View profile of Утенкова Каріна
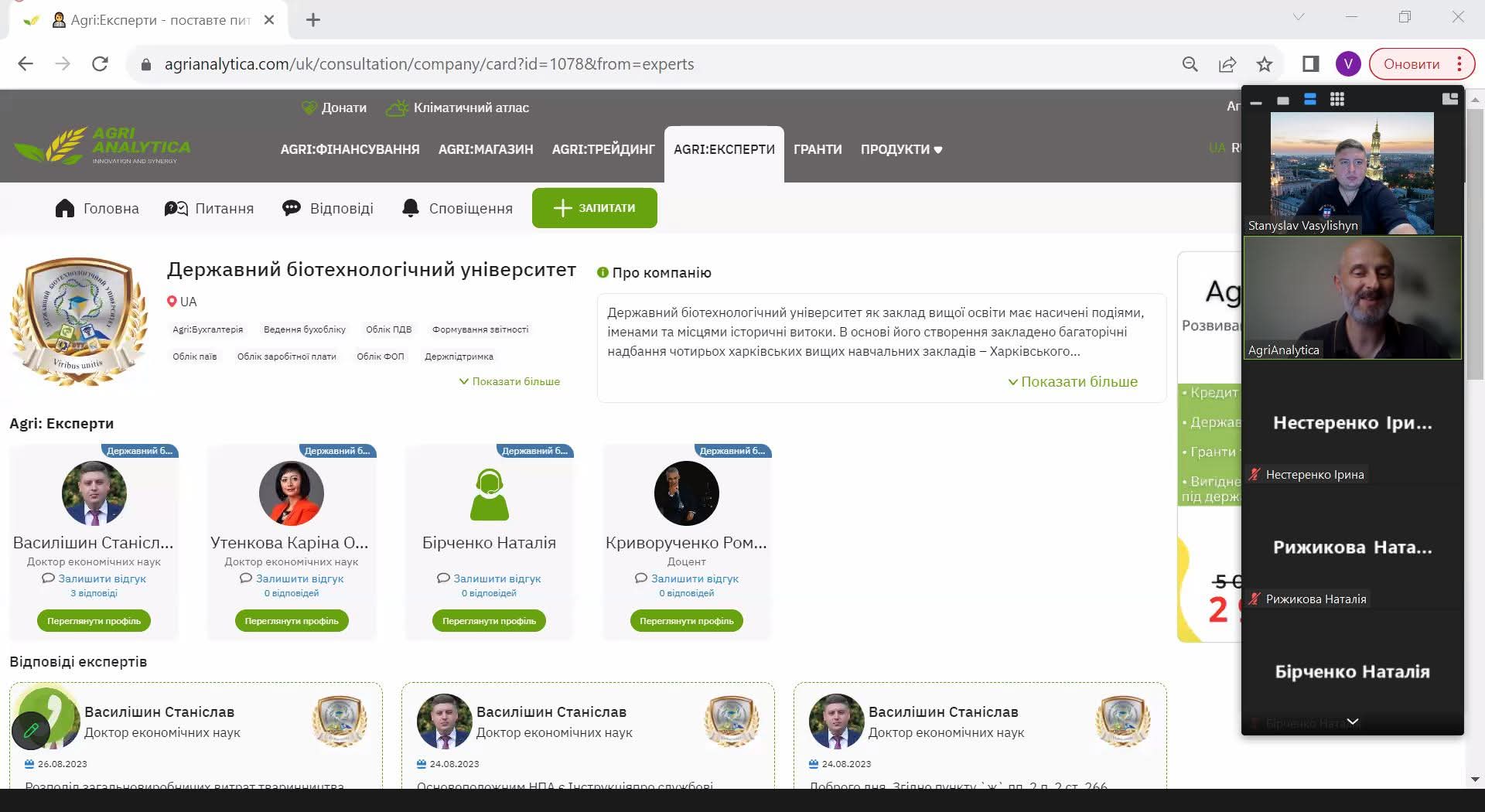1485x812 pixels. [x=292, y=621]
